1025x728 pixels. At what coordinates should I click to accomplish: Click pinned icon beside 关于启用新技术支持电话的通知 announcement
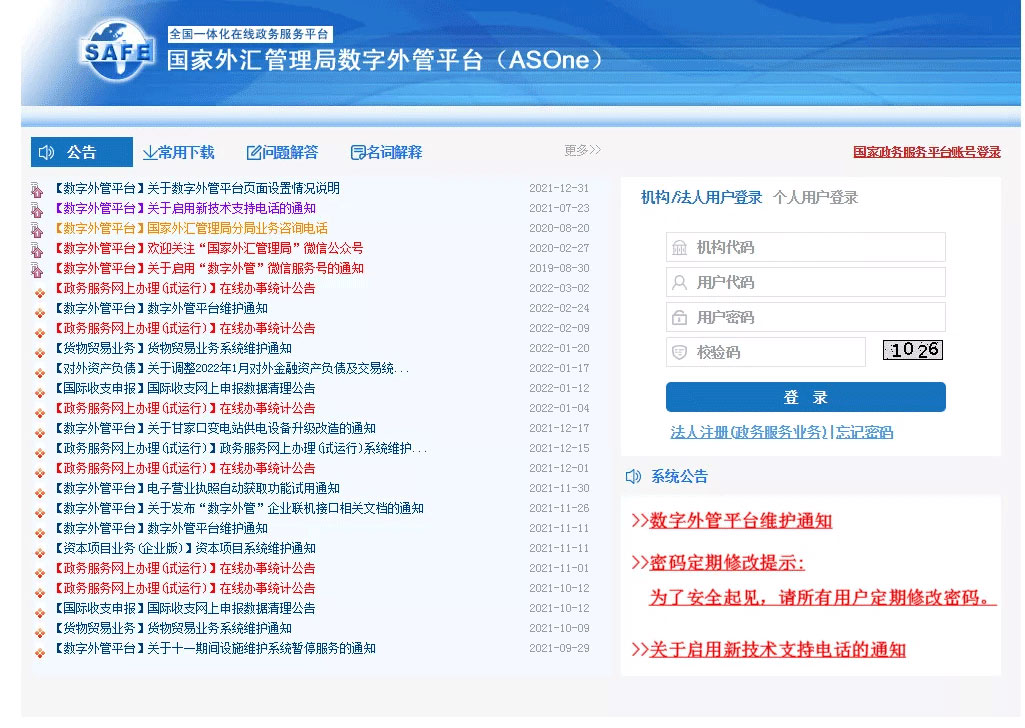37,210
